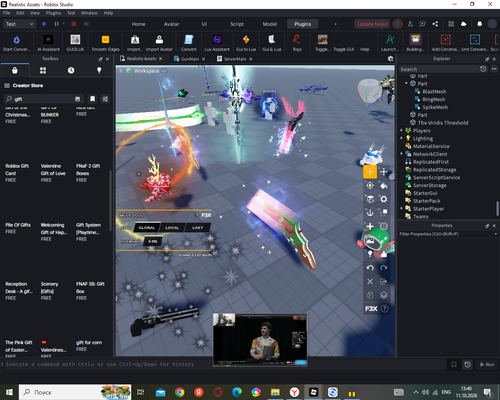Open Google Chrome from taskbar
The height and width of the screenshot is (400, 500).
coord(179,392)
